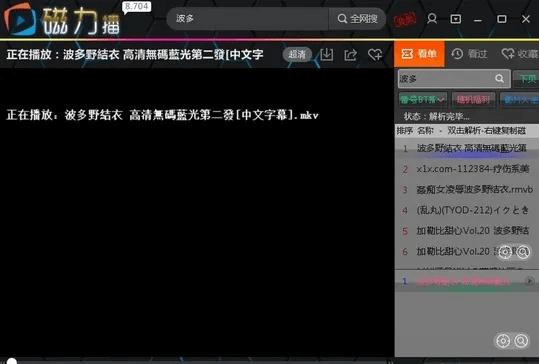Viewport: 539px width, 364px height.
Task: Click the 状态：解析完毕 status text
Action: pos(436,117)
